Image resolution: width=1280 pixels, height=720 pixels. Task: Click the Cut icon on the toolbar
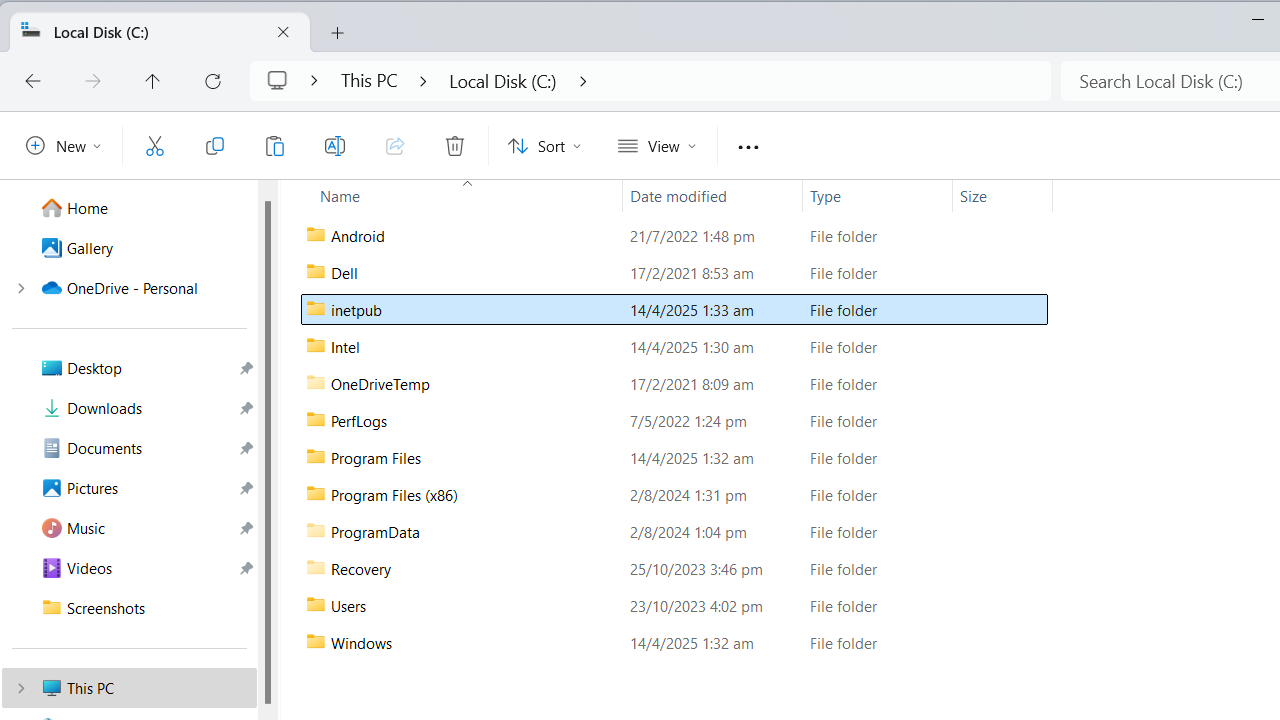(155, 146)
